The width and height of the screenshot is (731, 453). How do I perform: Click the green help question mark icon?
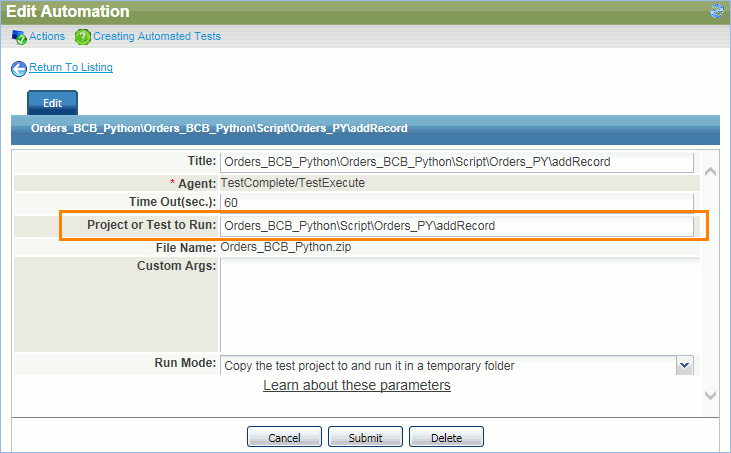pyautogui.click(x=83, y=37)
